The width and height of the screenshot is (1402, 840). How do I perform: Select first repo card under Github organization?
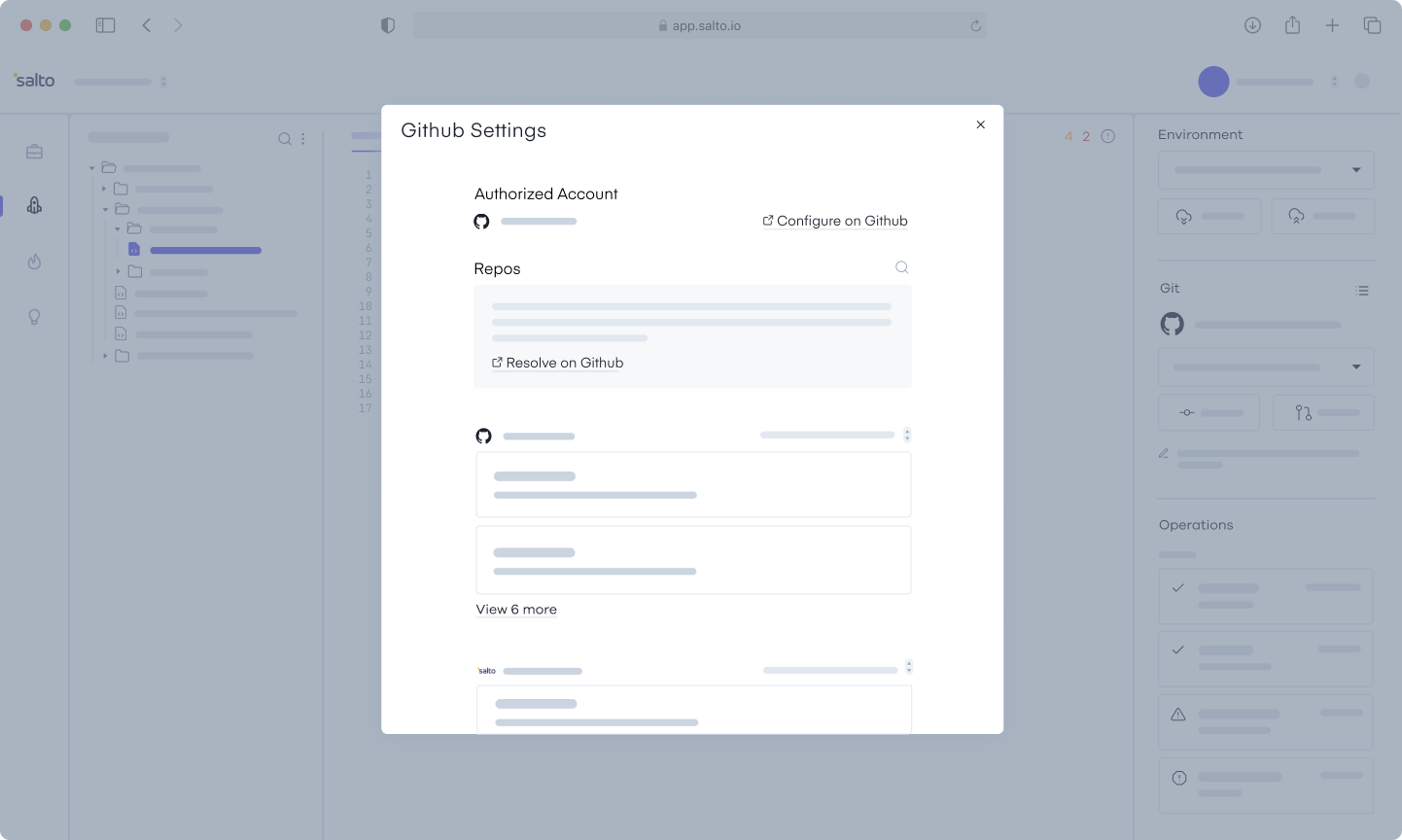(x=693, y=484)
